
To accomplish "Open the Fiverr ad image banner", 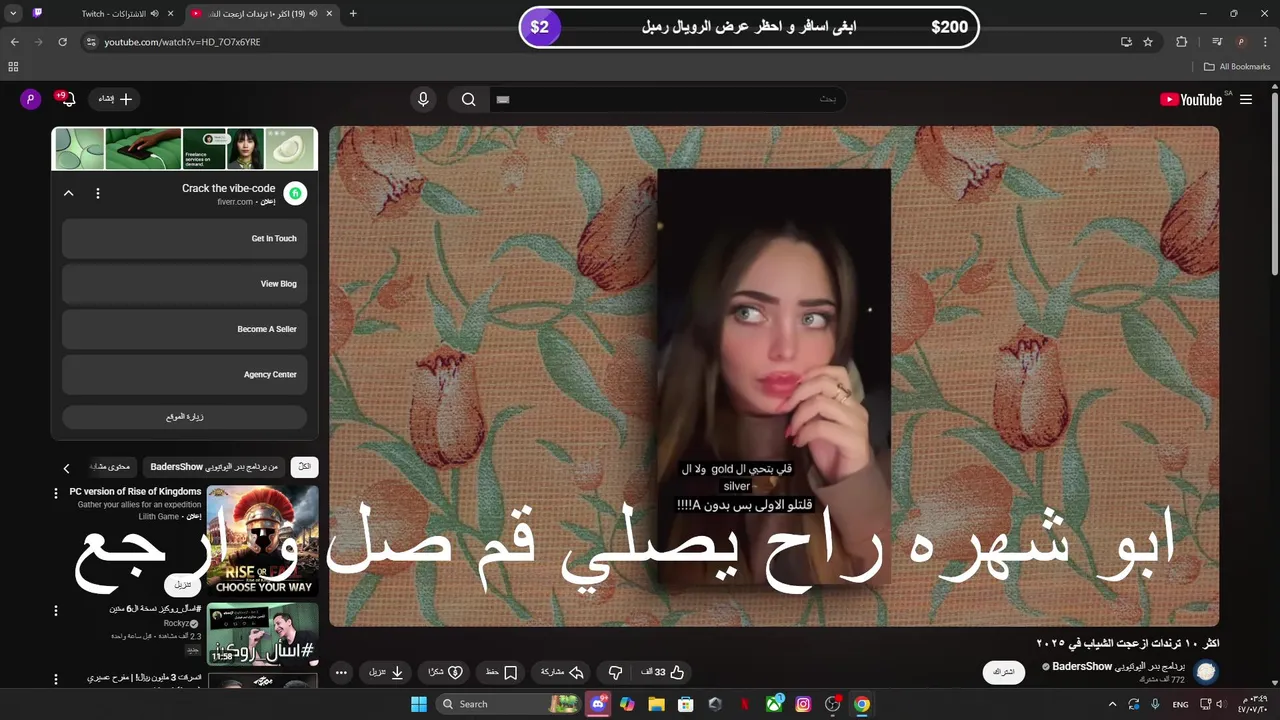I will 184,148.
